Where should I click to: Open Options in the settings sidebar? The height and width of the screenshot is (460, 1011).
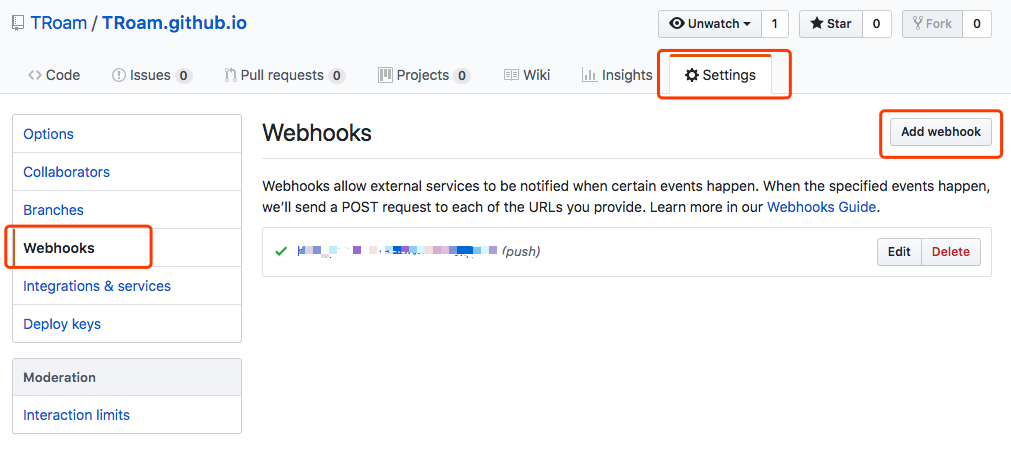(127, 134)
